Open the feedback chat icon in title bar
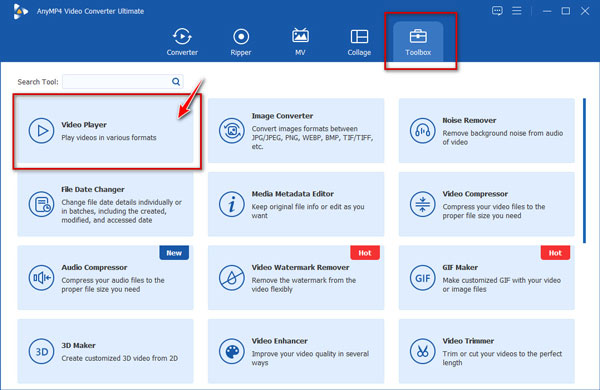This screenshot has width=600, height=390. [x=497, y=11]
